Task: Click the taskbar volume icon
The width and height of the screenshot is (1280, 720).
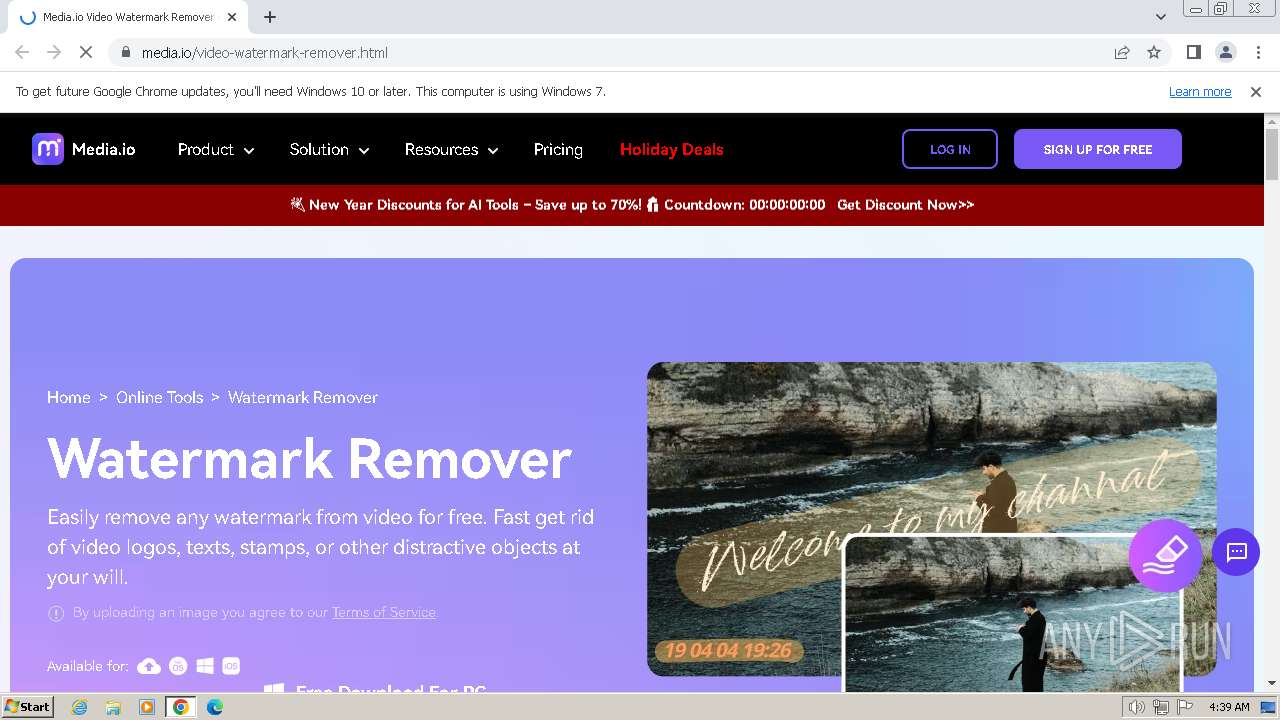Action: click(x=1136, y=707)
